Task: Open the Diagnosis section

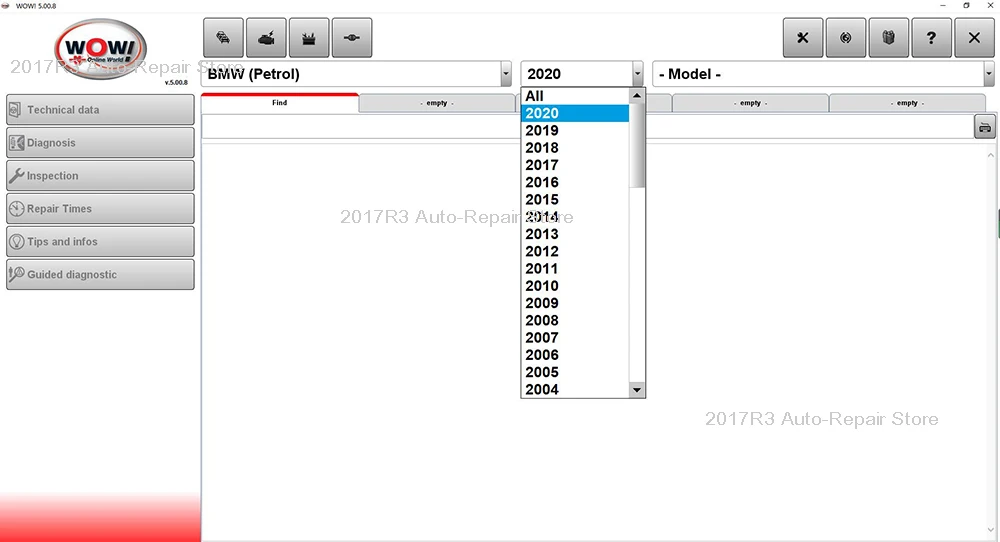Action: pos(100,143)
